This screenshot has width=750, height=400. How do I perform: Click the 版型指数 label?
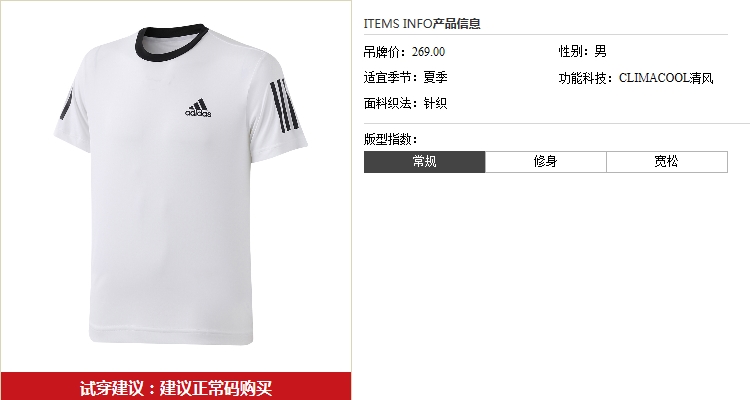click(390, 139)
